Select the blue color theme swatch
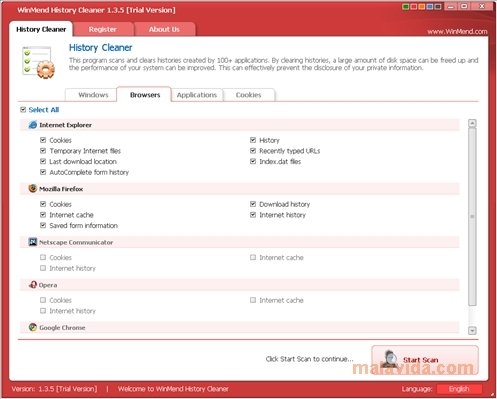This screenshot has height=399, width=497. 430,7
